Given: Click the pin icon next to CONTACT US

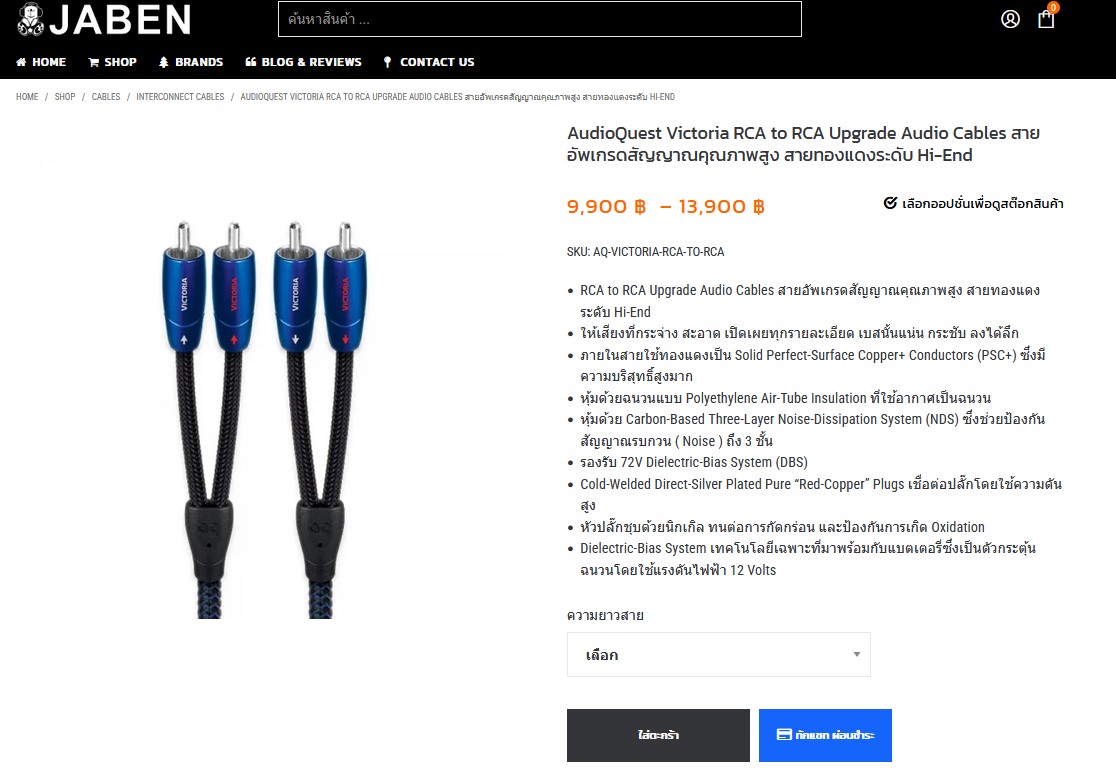Looking at the screenshot, I should pos(387,62).
